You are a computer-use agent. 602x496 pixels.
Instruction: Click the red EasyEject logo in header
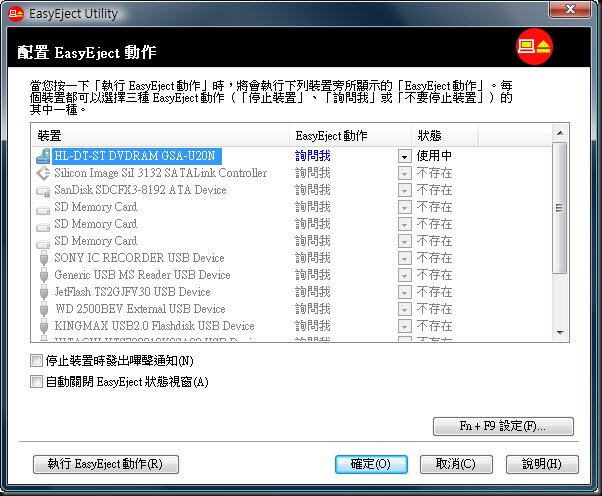pos(534,46)
